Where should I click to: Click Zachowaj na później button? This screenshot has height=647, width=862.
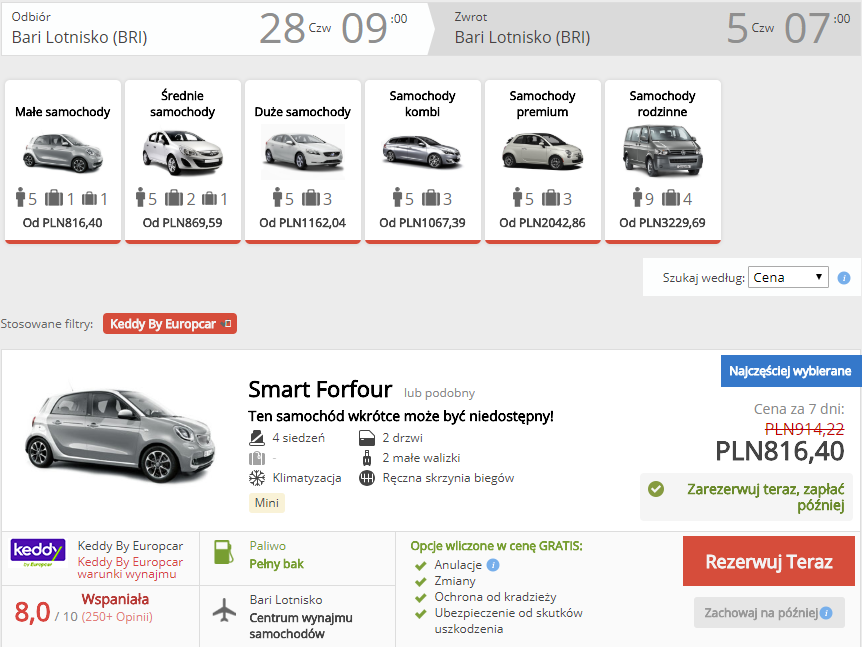(x=769, y=612)
